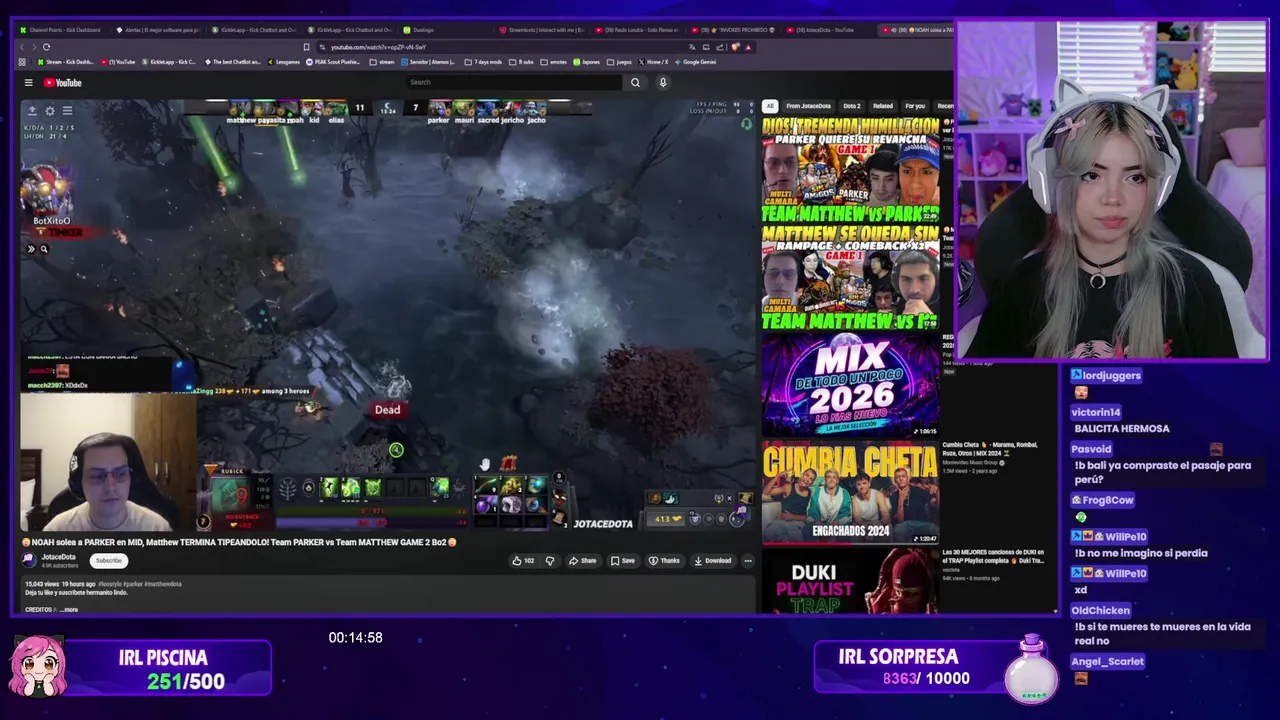This screenshot has height=720, width=1280.
Task: Click the YouTube search magnifier button
Action: click(635, 83)
